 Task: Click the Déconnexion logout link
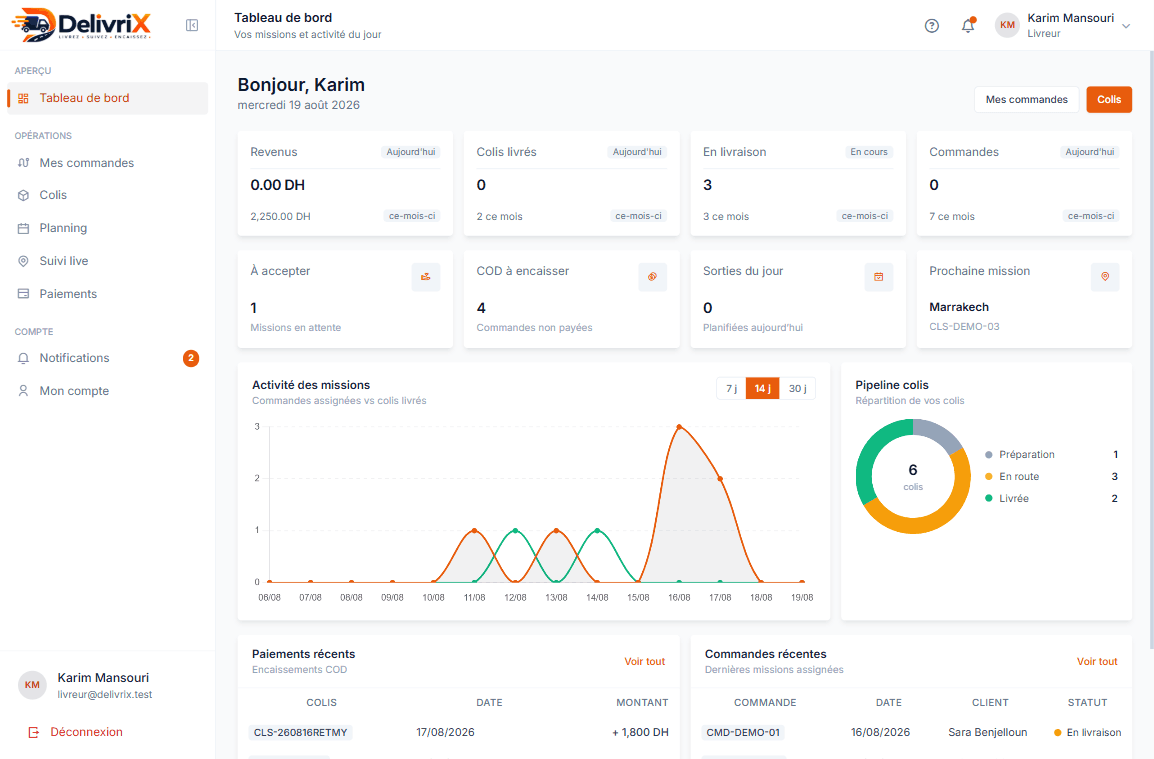coord(75,732)
